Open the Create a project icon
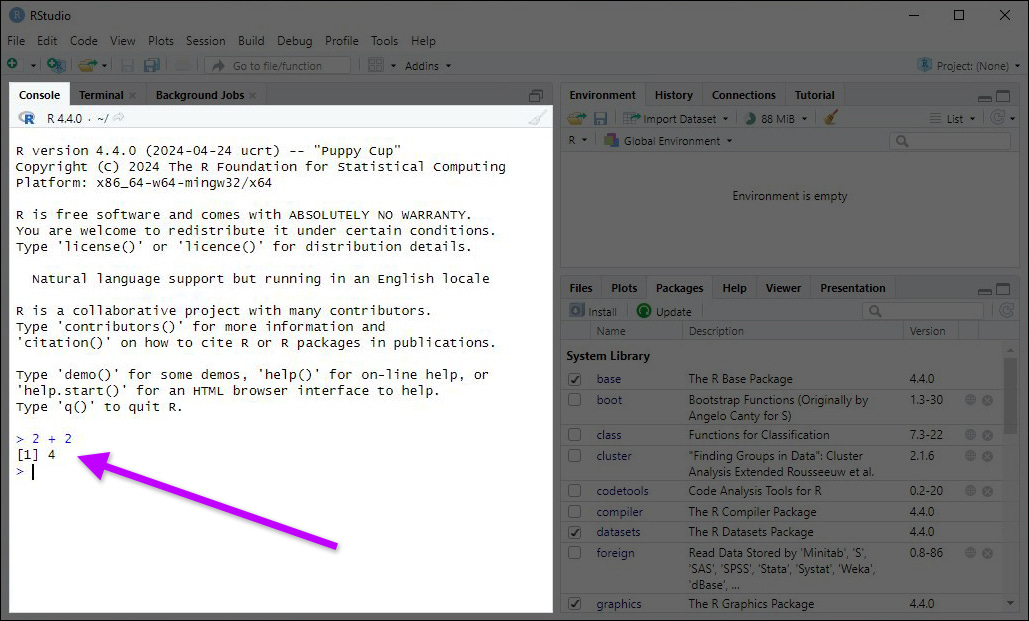The width and height of the screenshot is (1029, 621). click(56, 65)
